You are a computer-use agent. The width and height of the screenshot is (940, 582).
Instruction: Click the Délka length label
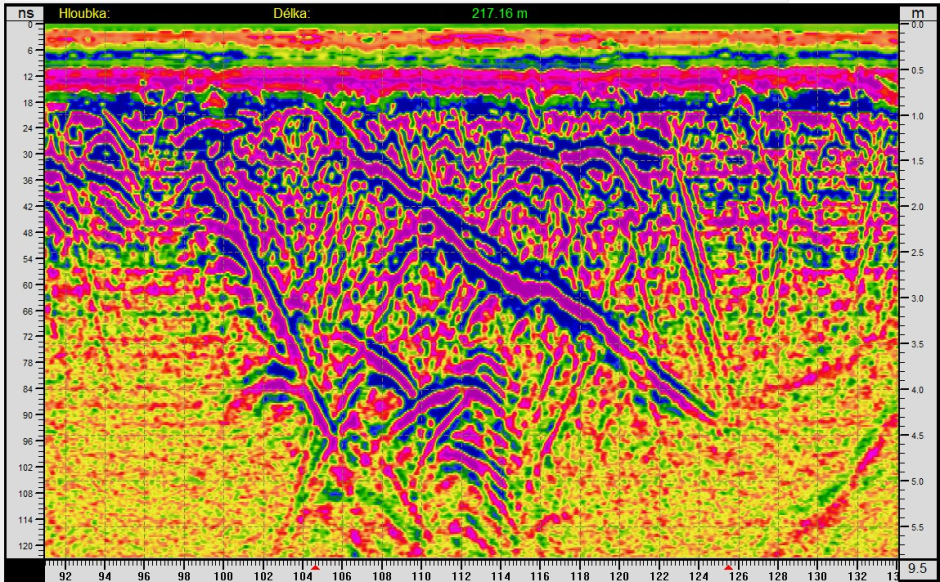pyautogui.click(x=292, y=13)
